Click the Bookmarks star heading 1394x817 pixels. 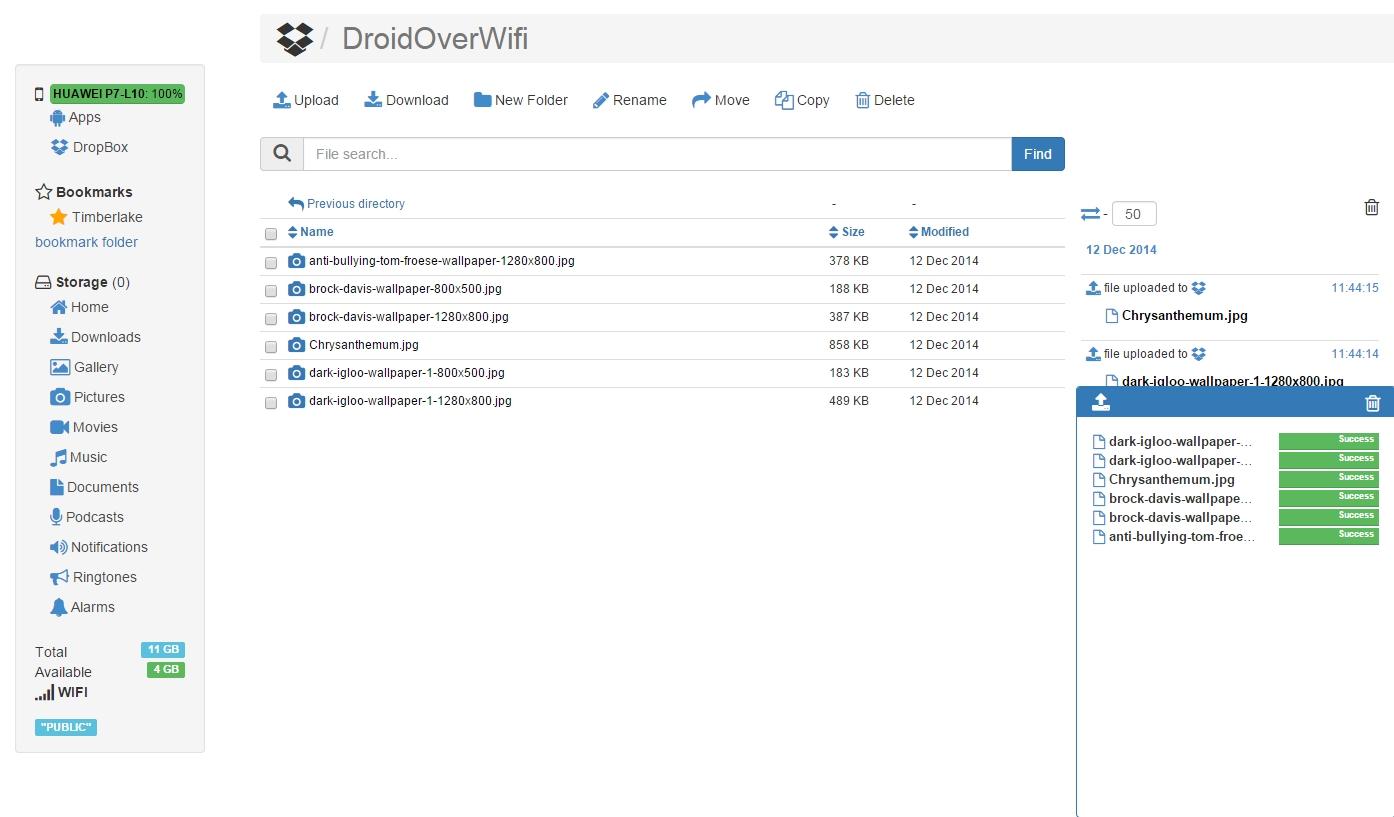click(x=84, y=192)
